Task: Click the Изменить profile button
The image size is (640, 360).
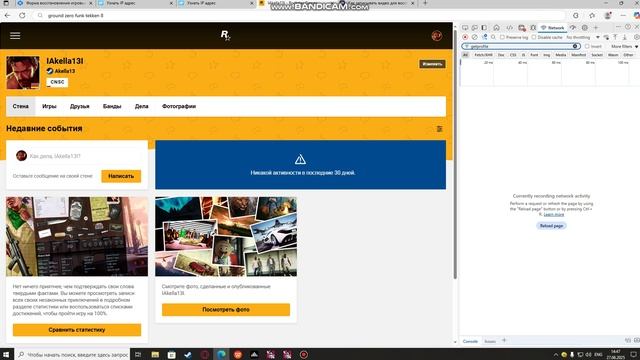Action: pyautogui.click(x=432, y=64)
